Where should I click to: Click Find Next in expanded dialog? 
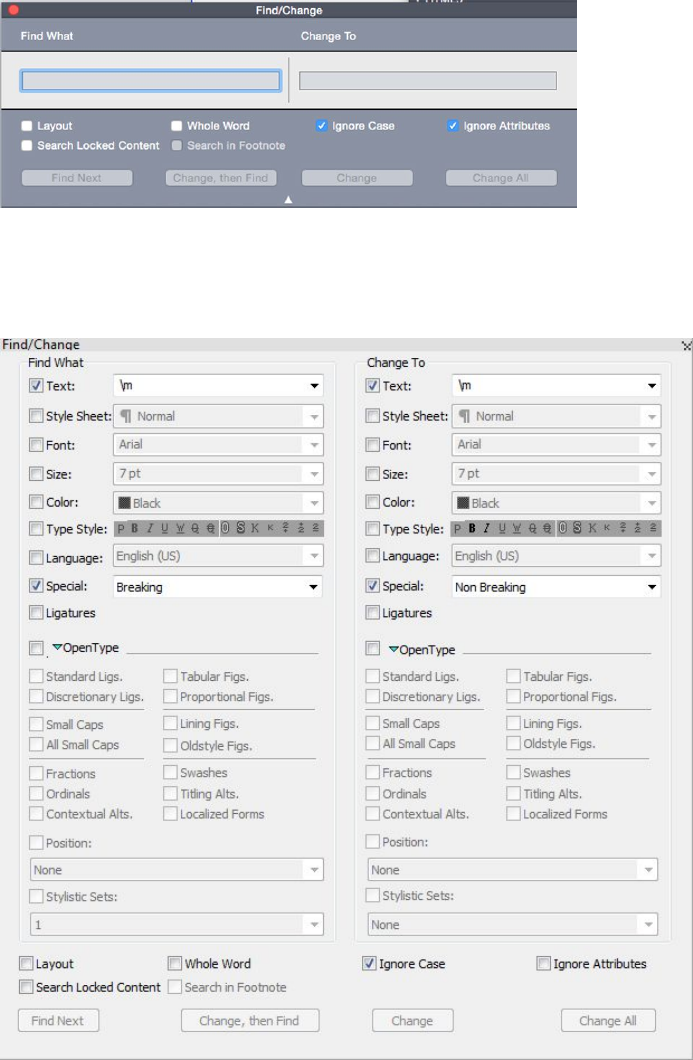58,1021
